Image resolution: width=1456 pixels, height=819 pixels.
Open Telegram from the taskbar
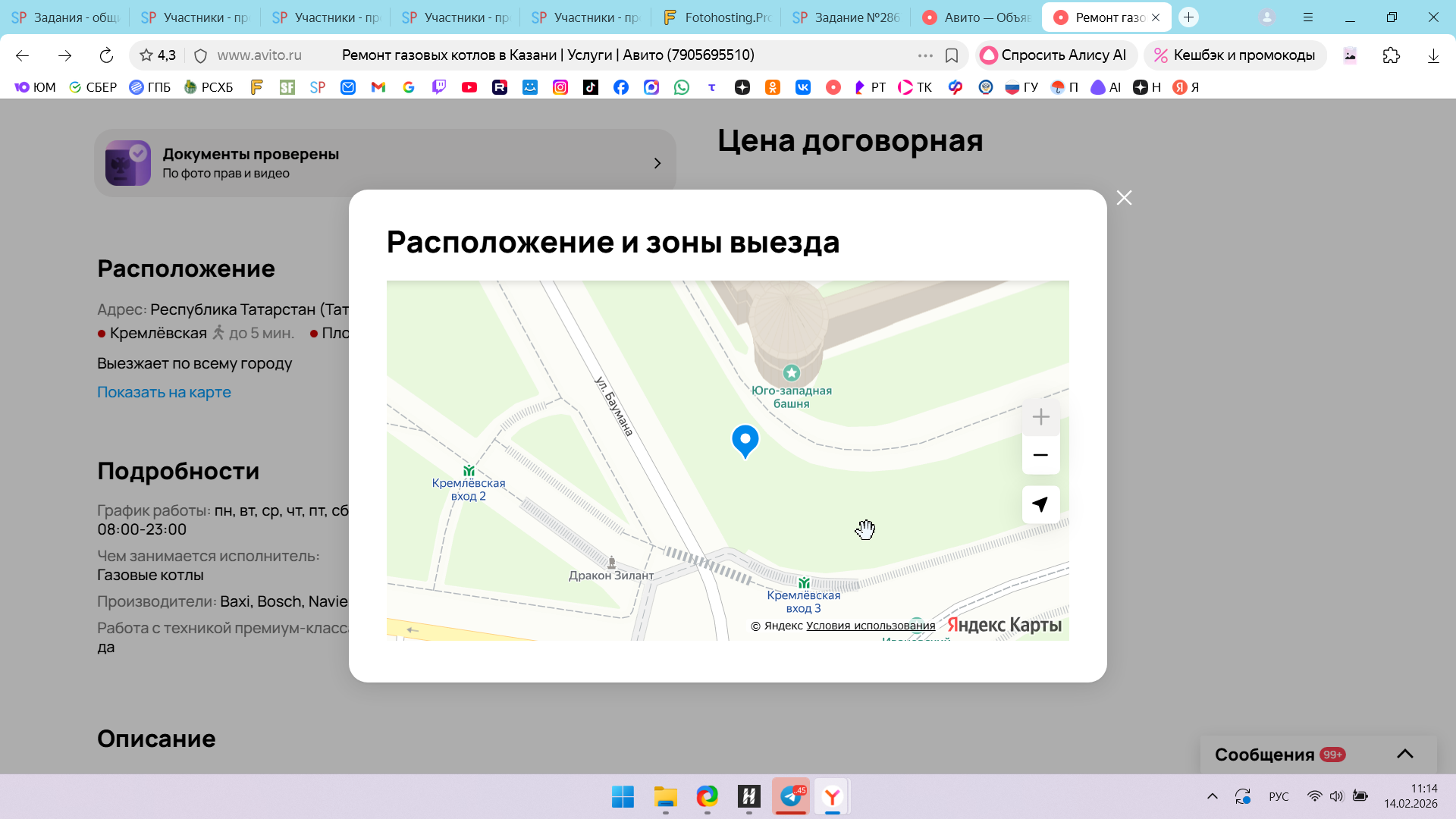tap(791, 796)
